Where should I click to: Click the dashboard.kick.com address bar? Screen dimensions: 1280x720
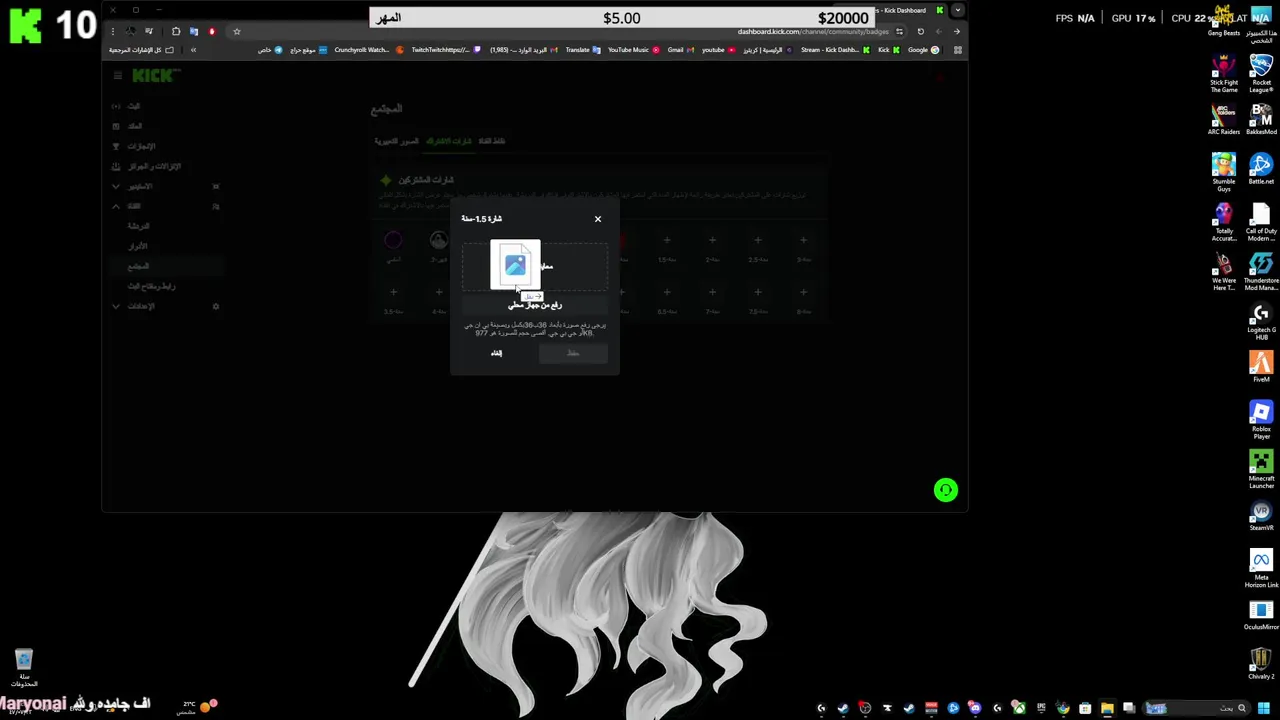point(570,32)
